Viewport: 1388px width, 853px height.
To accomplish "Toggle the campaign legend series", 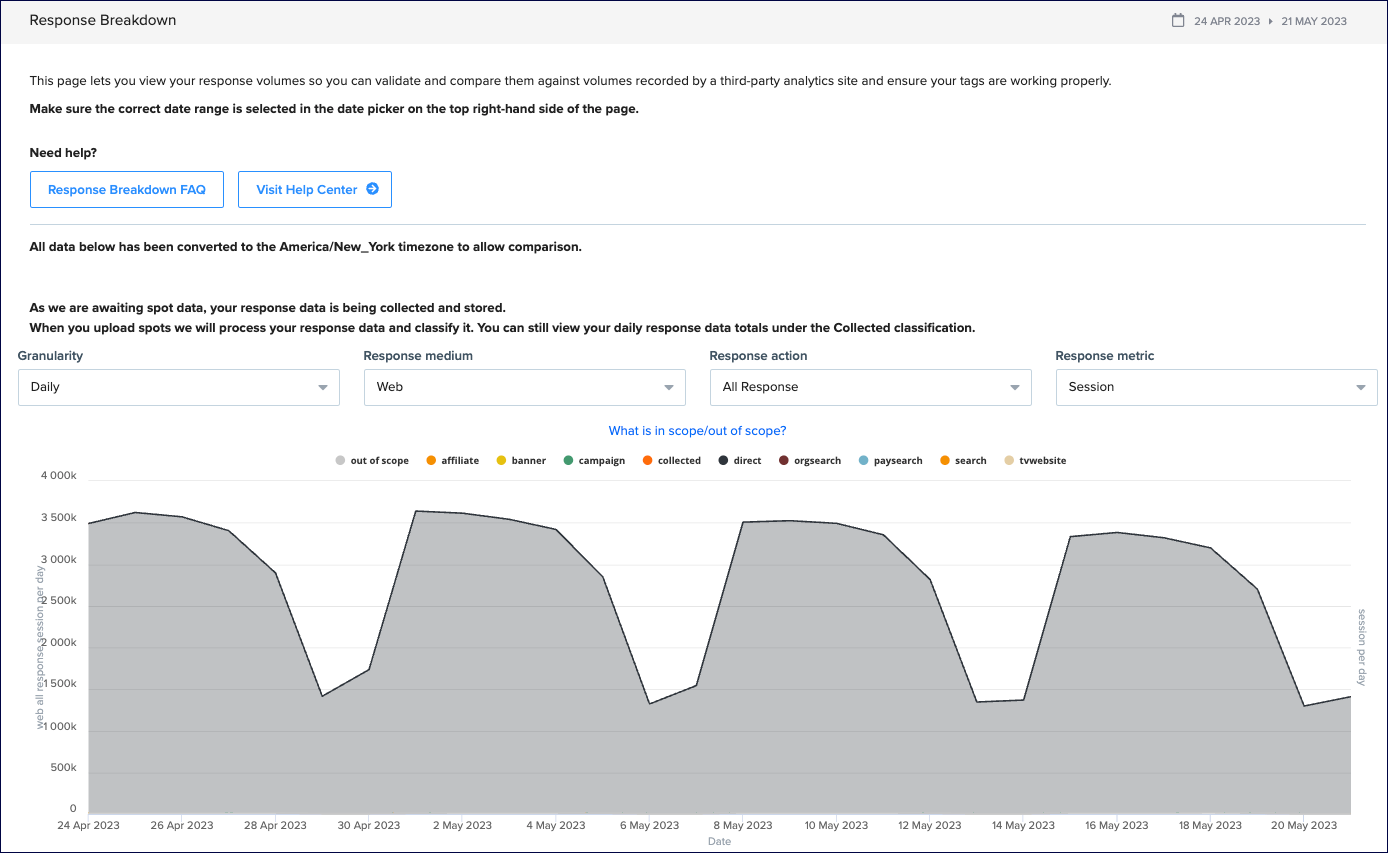I will click(x=594, y=461).
